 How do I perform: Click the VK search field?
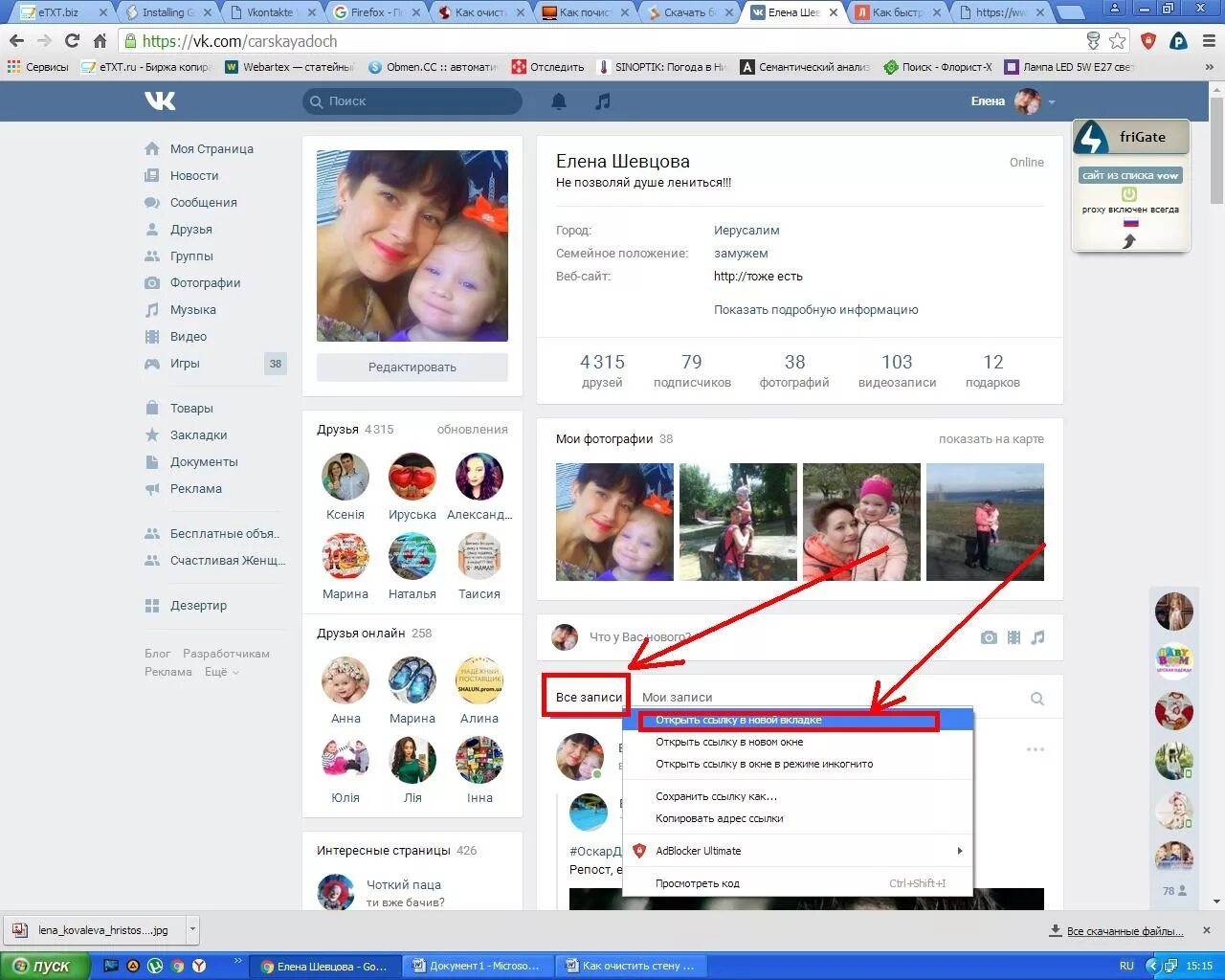pyautogui.click(x=412, y=101)
